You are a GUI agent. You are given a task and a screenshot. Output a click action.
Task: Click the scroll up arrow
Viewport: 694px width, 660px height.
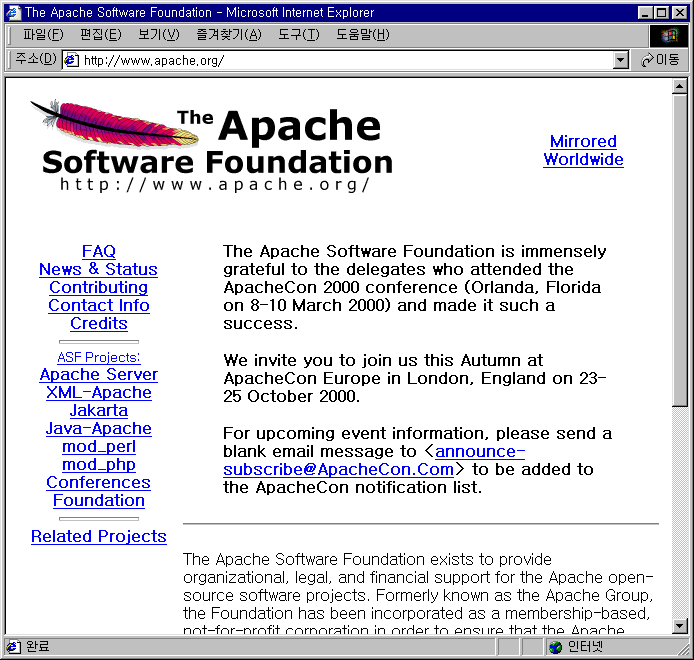coord(679,86)
